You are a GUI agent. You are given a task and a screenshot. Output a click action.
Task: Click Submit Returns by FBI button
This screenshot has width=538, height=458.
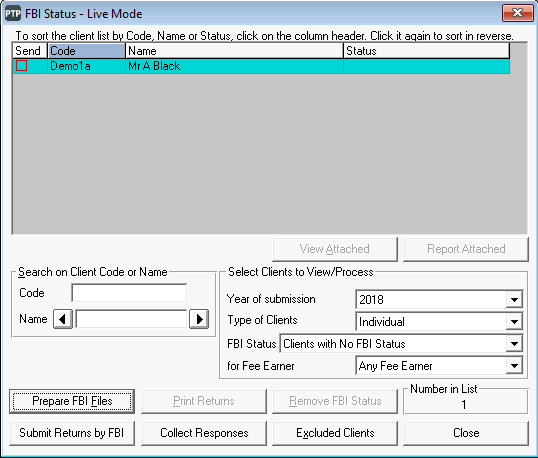[72, 433]
